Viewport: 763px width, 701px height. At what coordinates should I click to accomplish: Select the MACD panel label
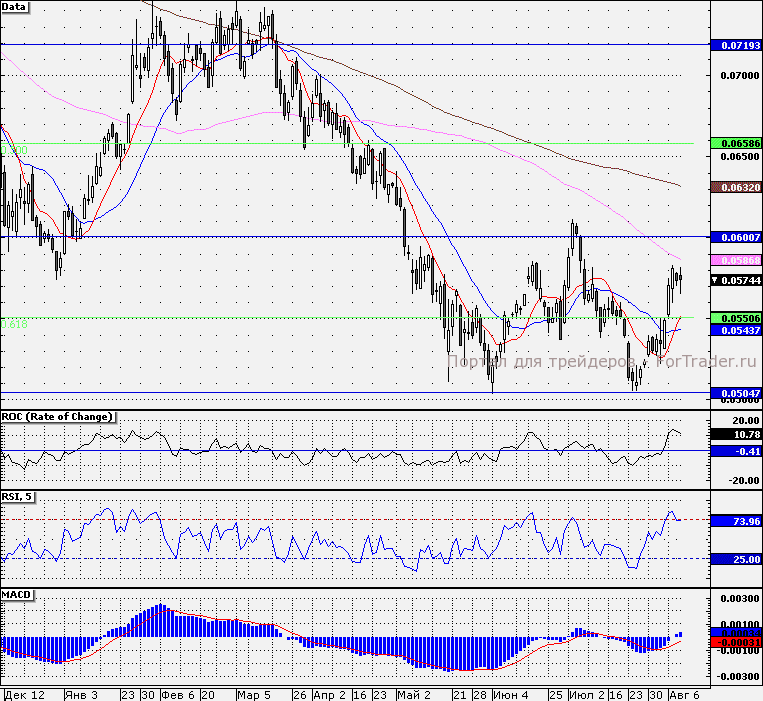17,595
